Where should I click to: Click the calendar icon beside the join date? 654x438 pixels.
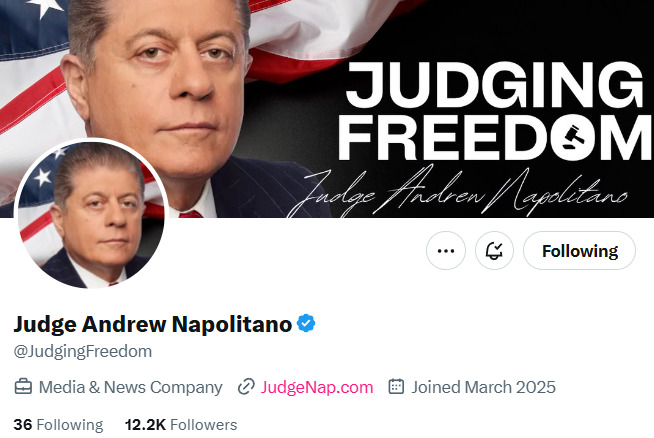396,387
